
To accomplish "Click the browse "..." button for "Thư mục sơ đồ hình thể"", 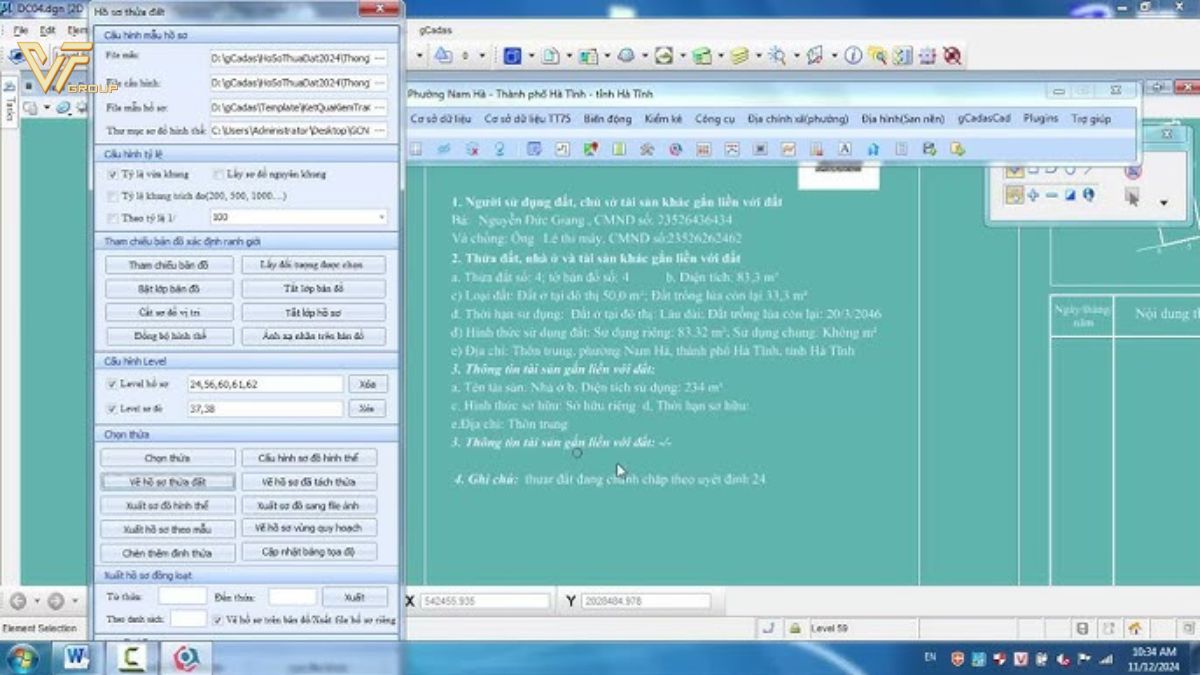I will [381, 130].
